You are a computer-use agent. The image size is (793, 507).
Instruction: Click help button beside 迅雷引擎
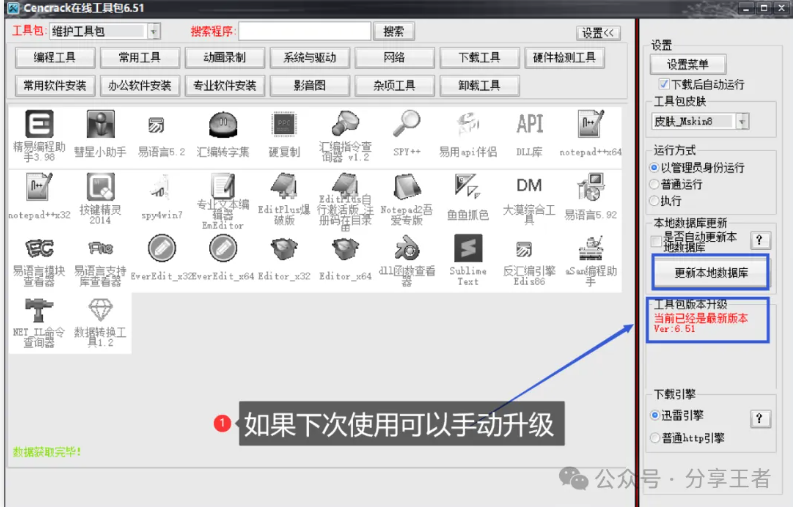pos(759,418)
